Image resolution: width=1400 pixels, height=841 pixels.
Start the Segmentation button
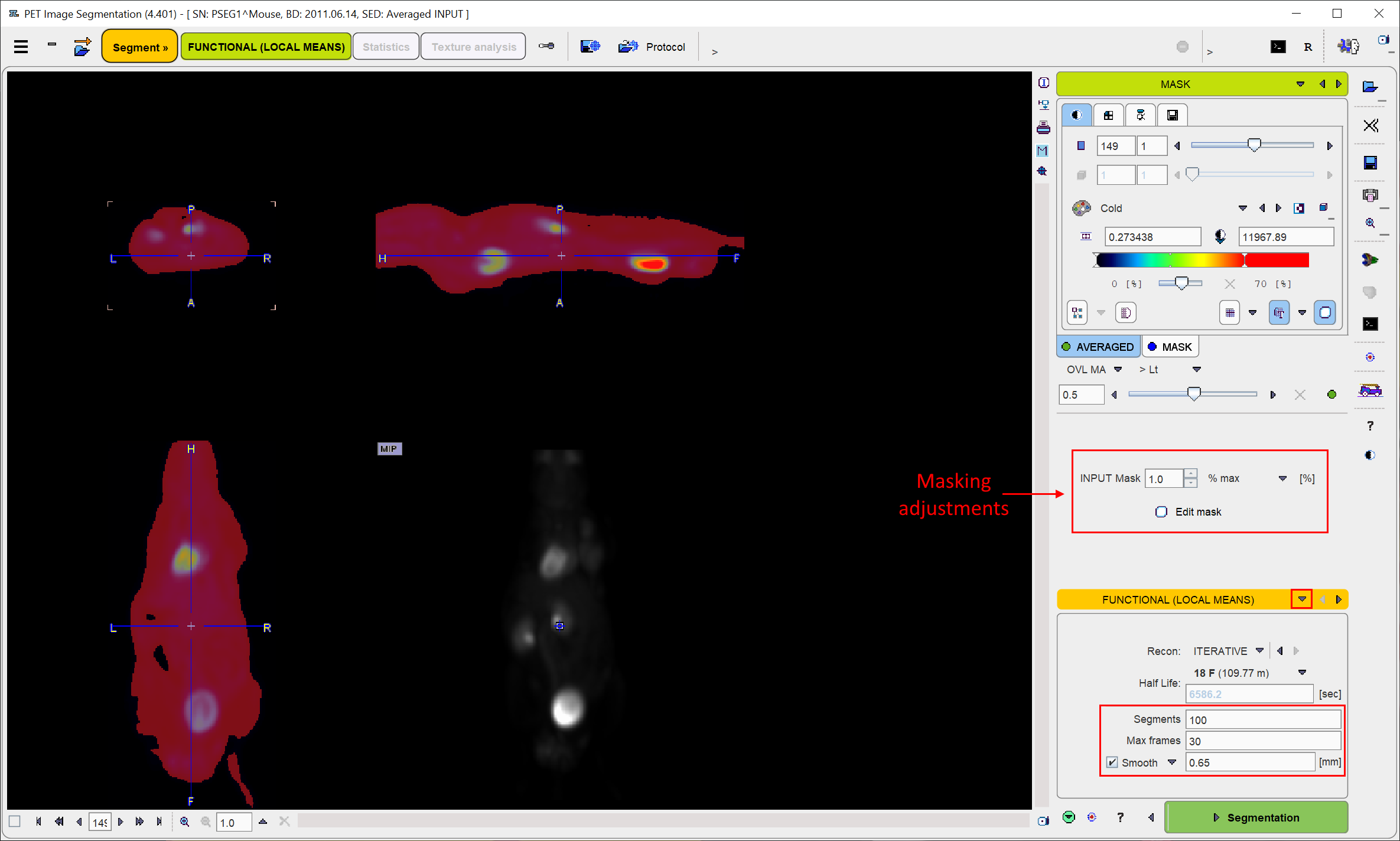point(1256,817)
